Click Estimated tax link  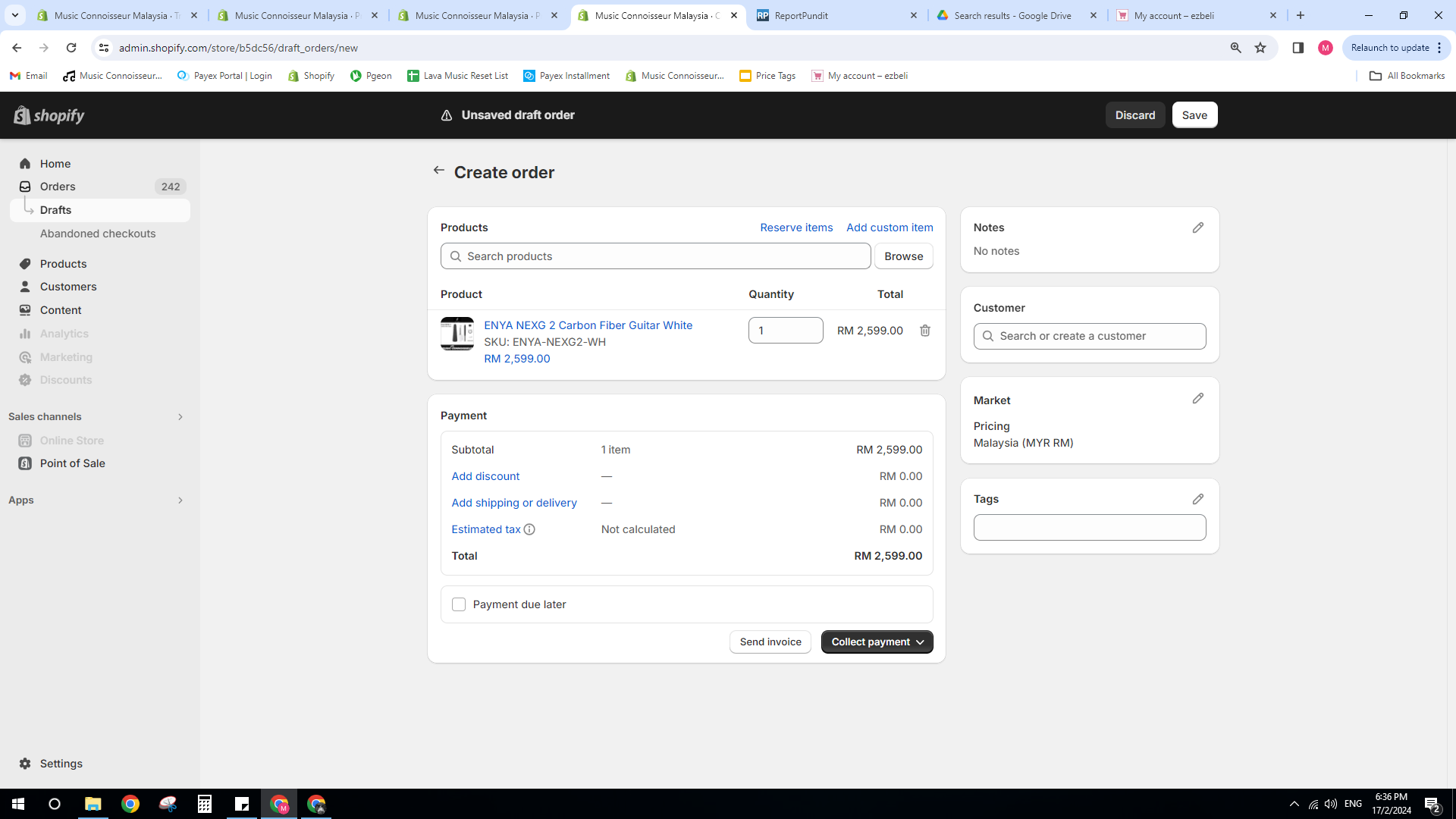486,529
